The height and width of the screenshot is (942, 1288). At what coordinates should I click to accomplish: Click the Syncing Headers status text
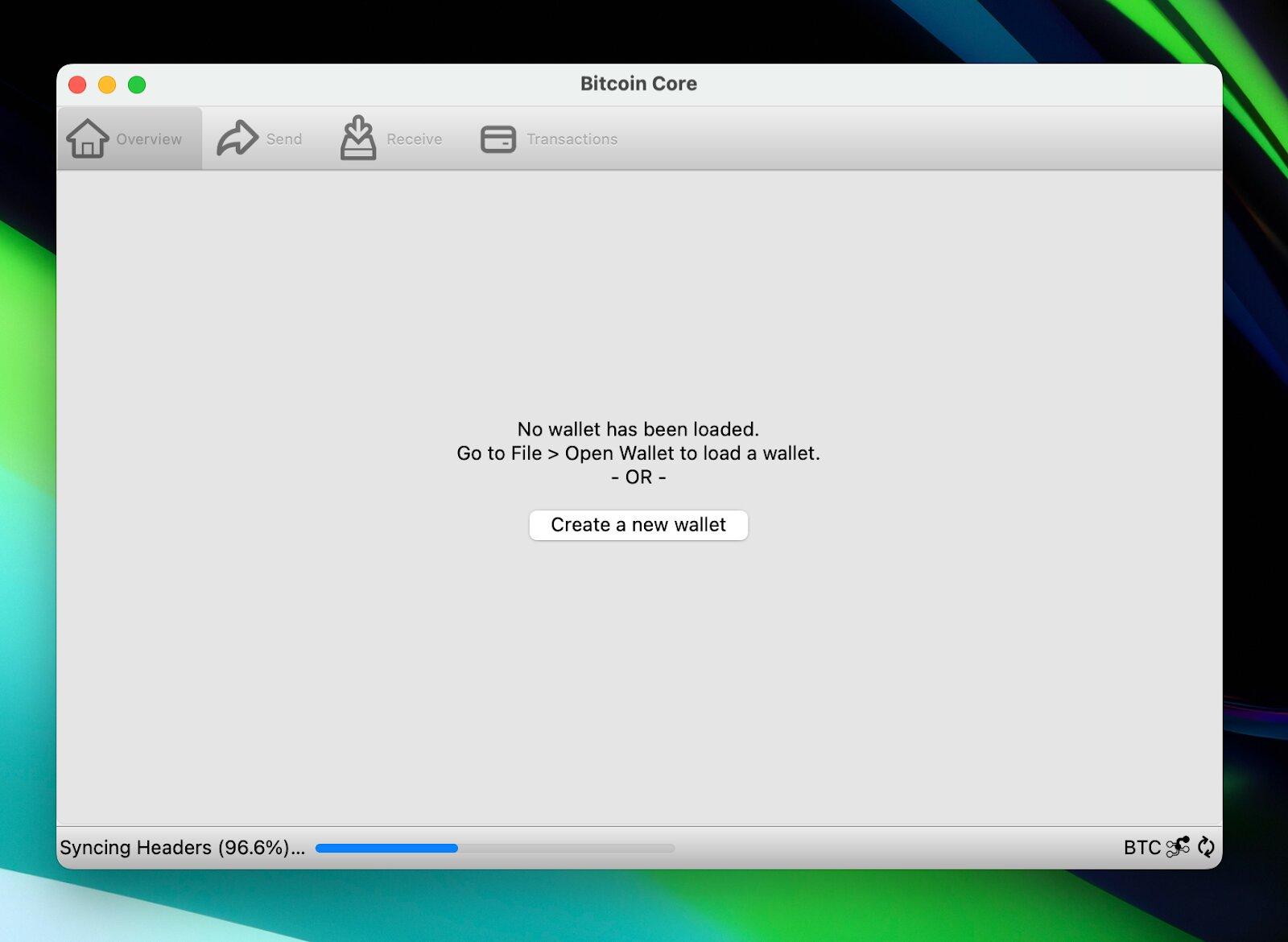(182, 848)
